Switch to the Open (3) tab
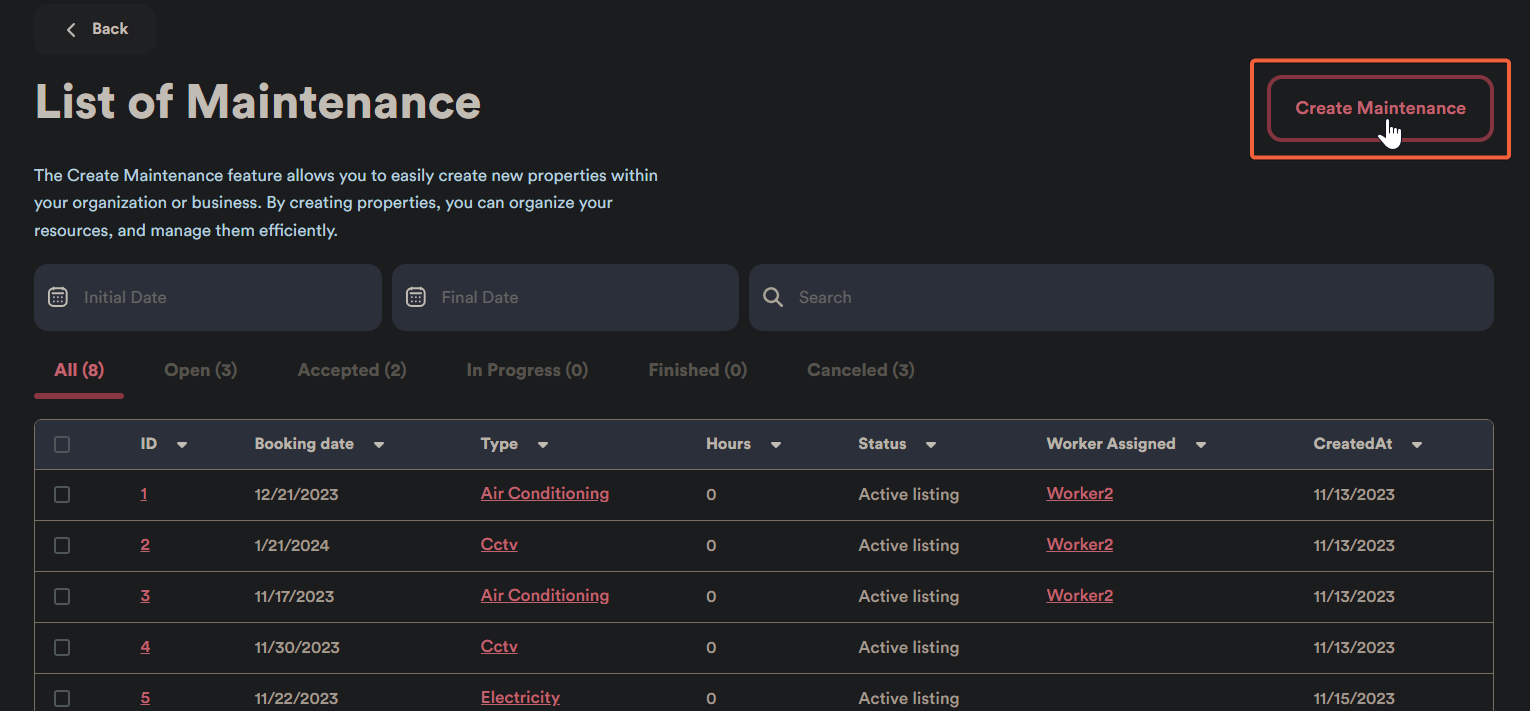The width and height of the screenshot is (1530, 711). pyautogui.click(x=200, y=370)
